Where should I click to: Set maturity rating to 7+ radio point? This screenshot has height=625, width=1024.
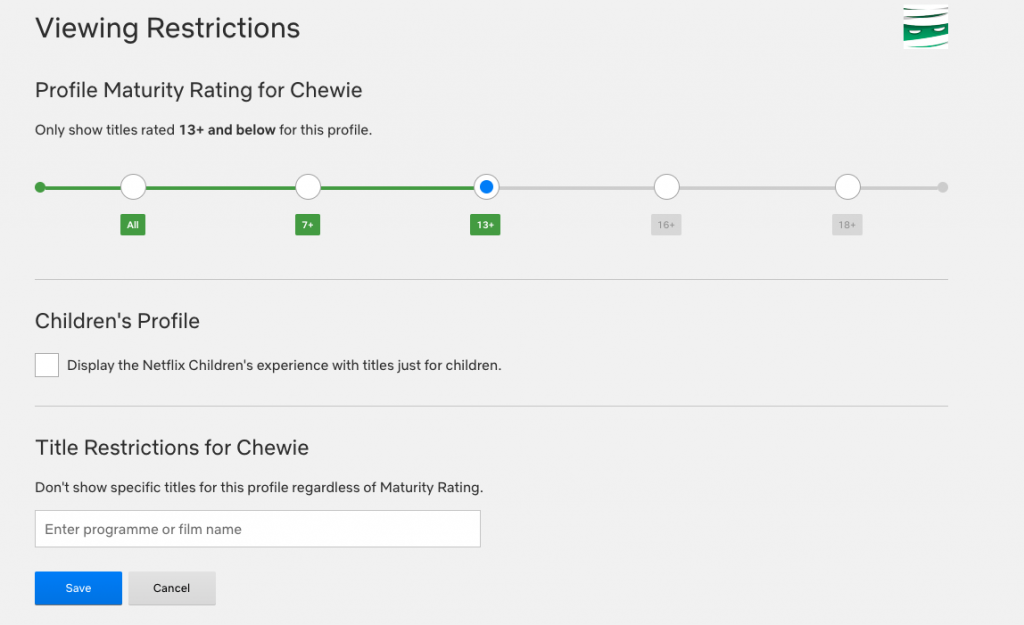tap(308, 187)
